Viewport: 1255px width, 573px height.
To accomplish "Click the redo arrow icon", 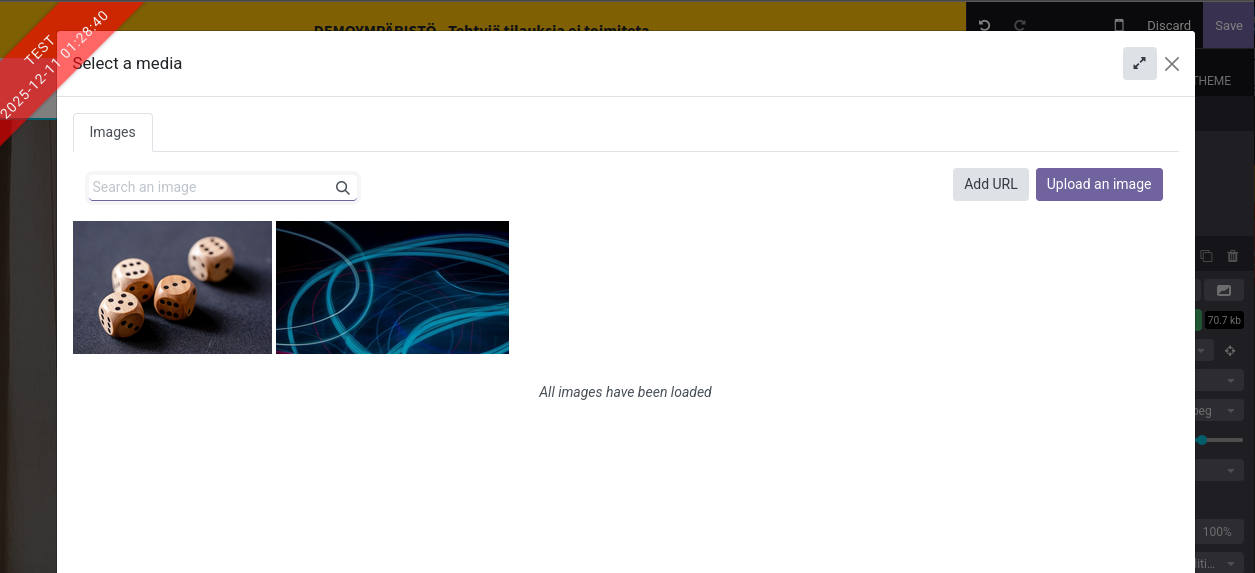I will (1020, 25).
